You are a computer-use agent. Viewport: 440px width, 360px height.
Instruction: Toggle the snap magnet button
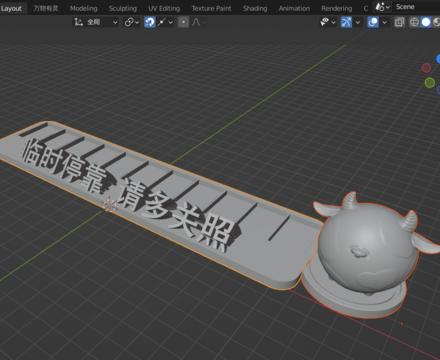pos(150,22)
